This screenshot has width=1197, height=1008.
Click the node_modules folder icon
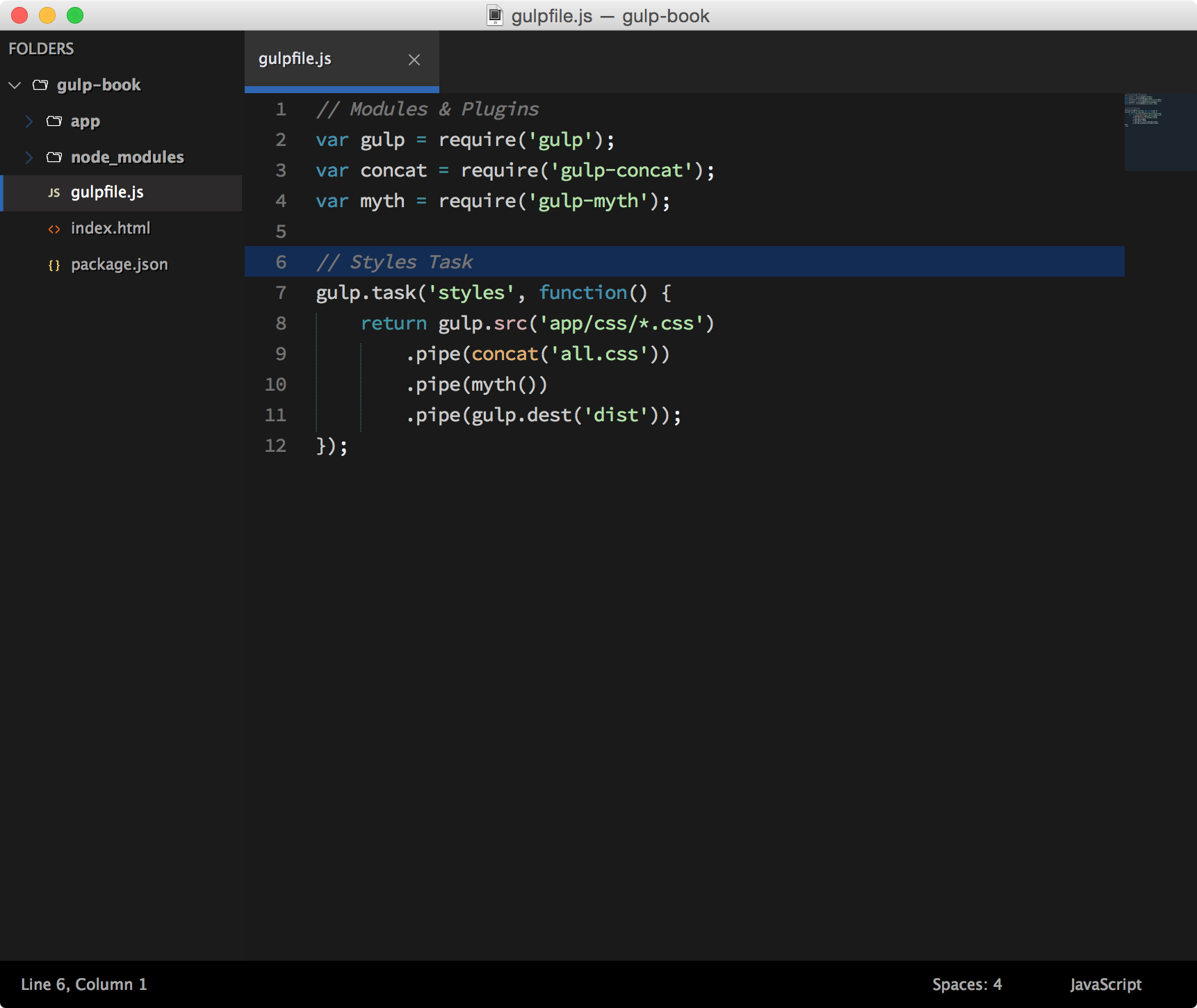coord(54,157)
